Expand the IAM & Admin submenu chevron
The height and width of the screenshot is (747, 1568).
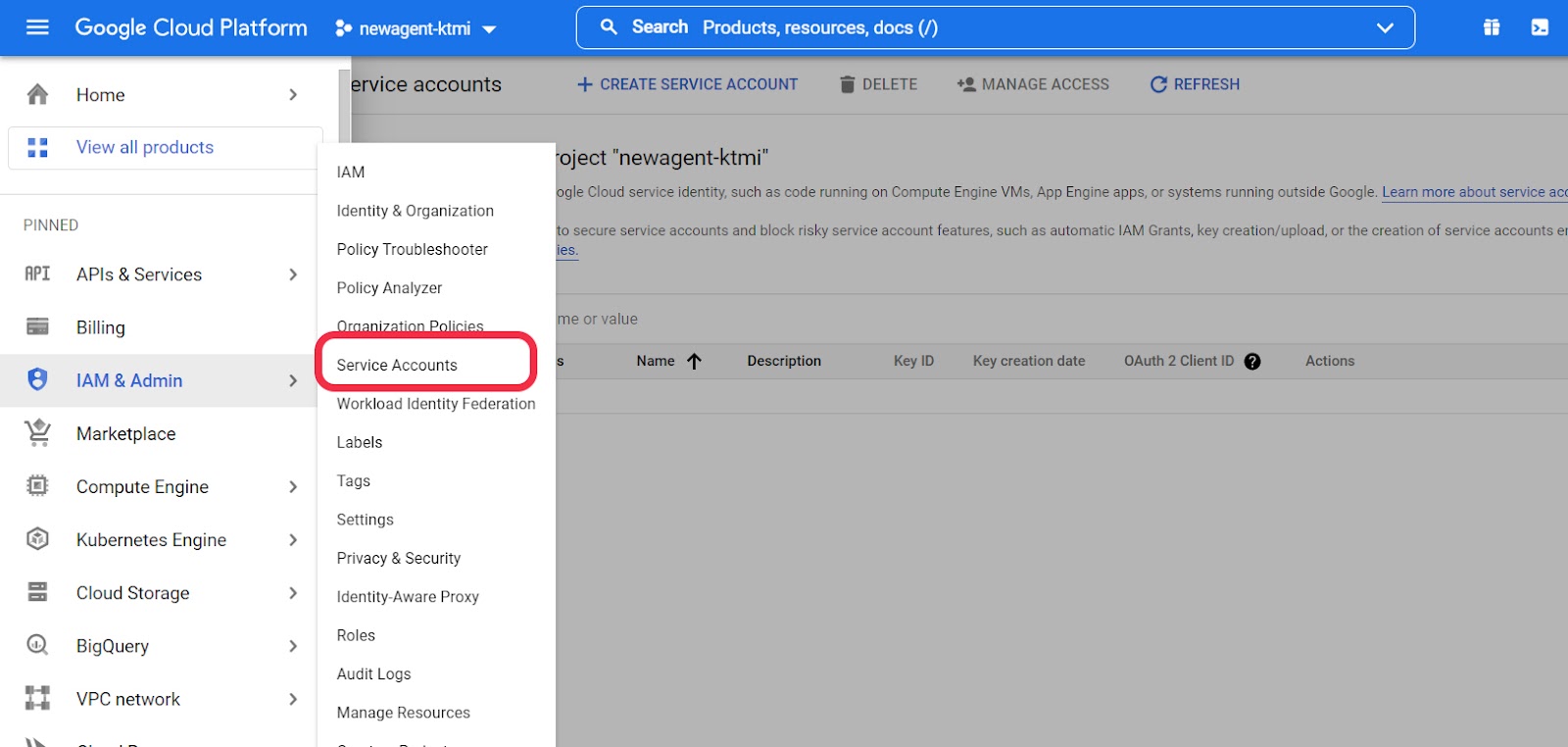coord(293,380)
